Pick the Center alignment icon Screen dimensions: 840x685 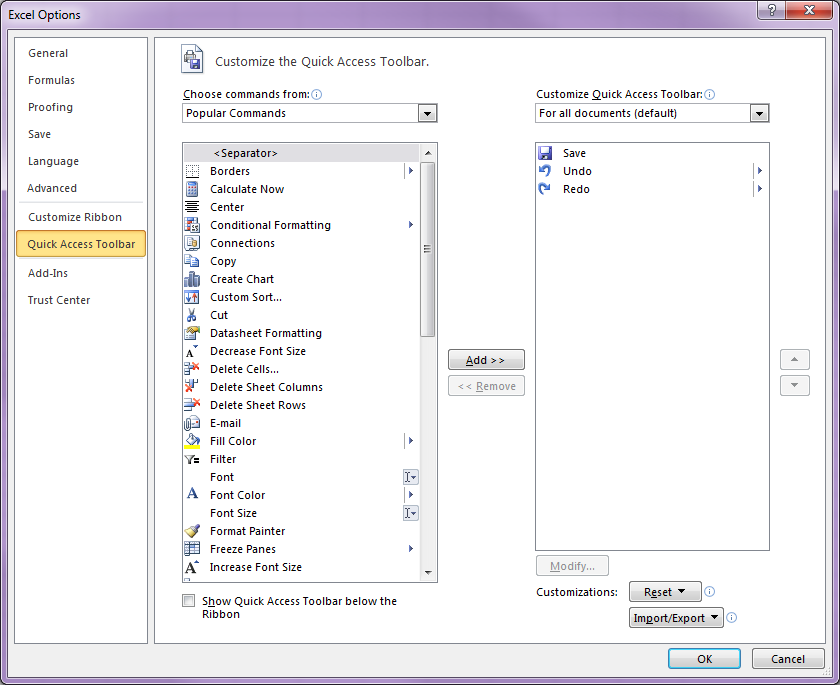point(192,207)
